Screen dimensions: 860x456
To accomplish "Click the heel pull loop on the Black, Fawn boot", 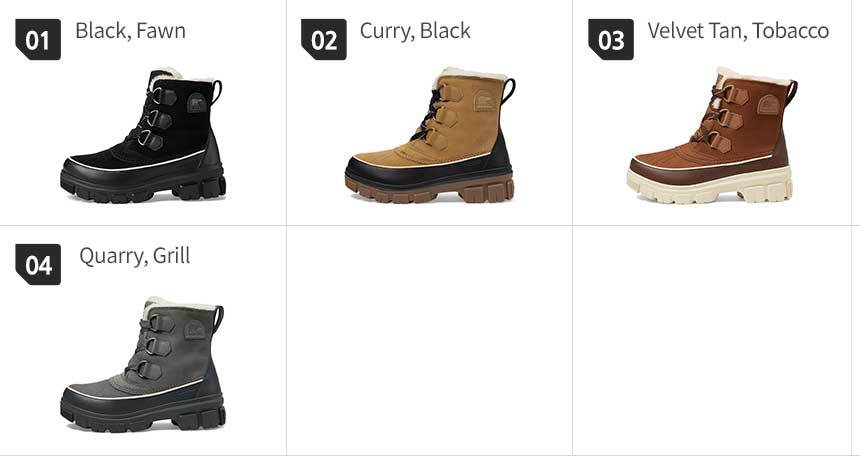I will (217, 92).
